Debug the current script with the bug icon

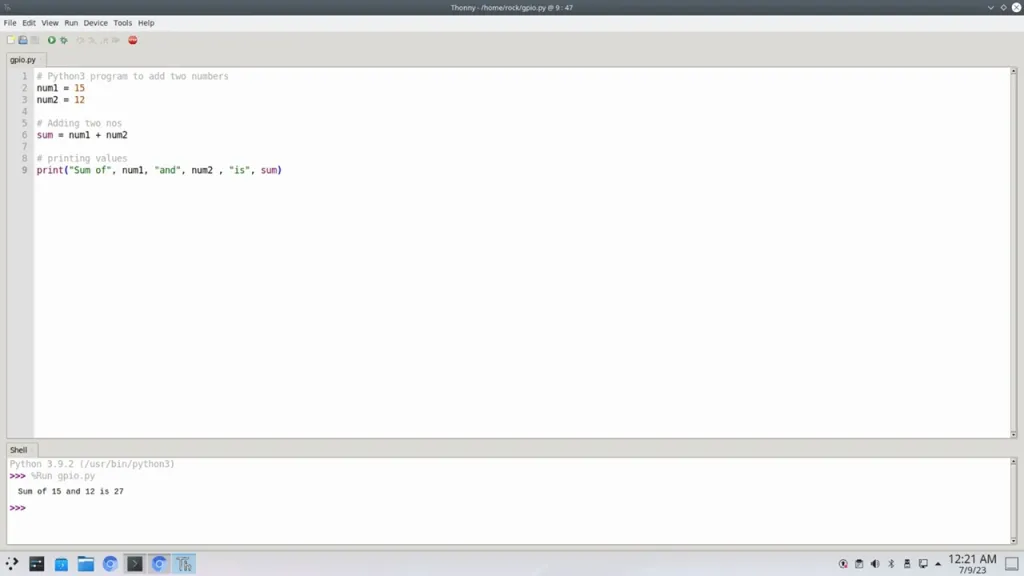tap(64, 40)
